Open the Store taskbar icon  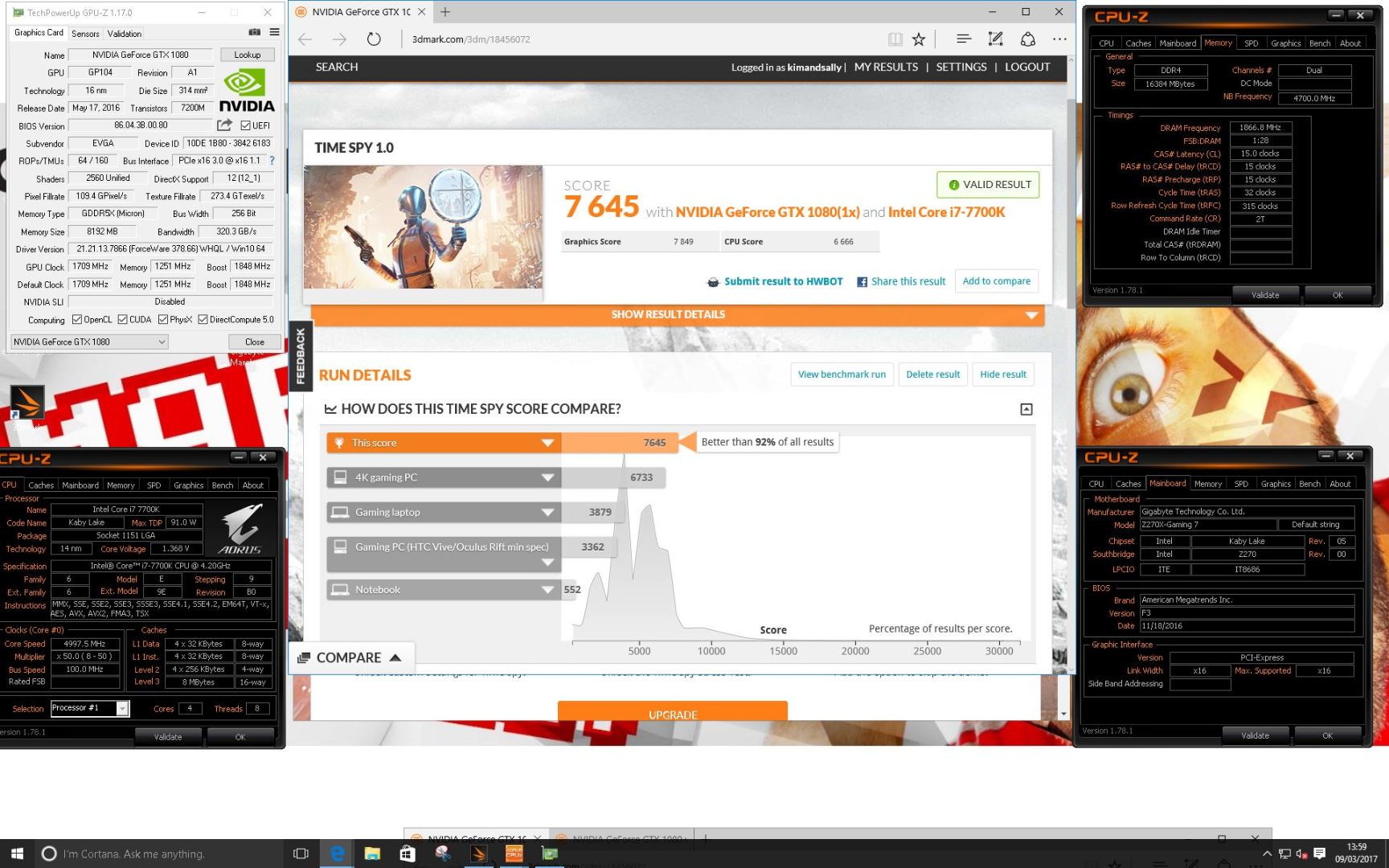pos(408,854)
